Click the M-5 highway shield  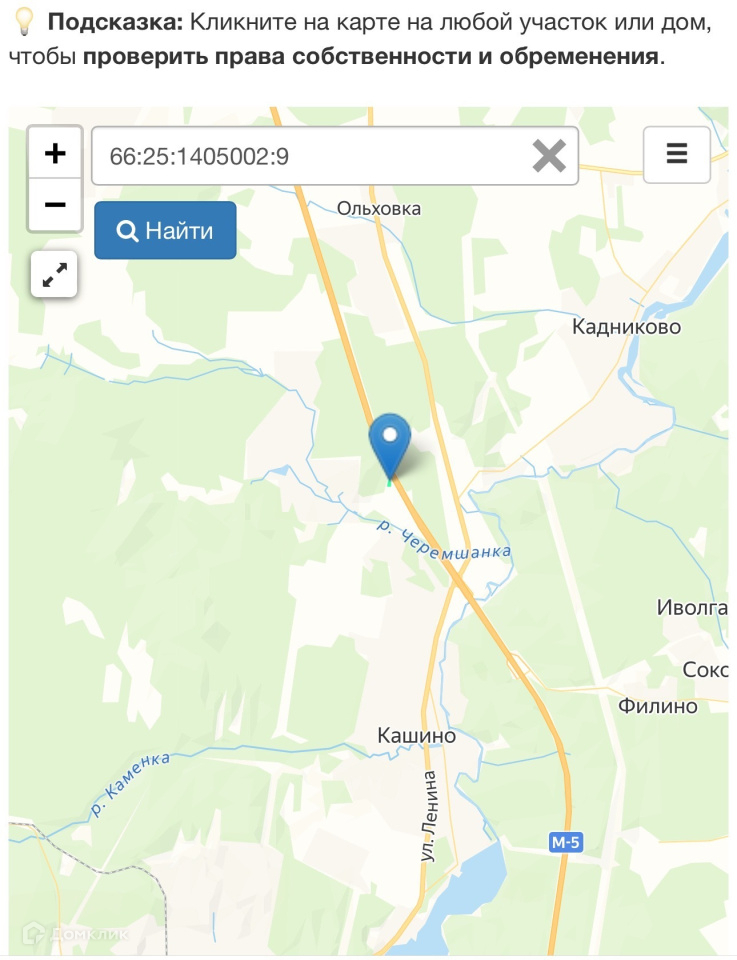[565, 842]
